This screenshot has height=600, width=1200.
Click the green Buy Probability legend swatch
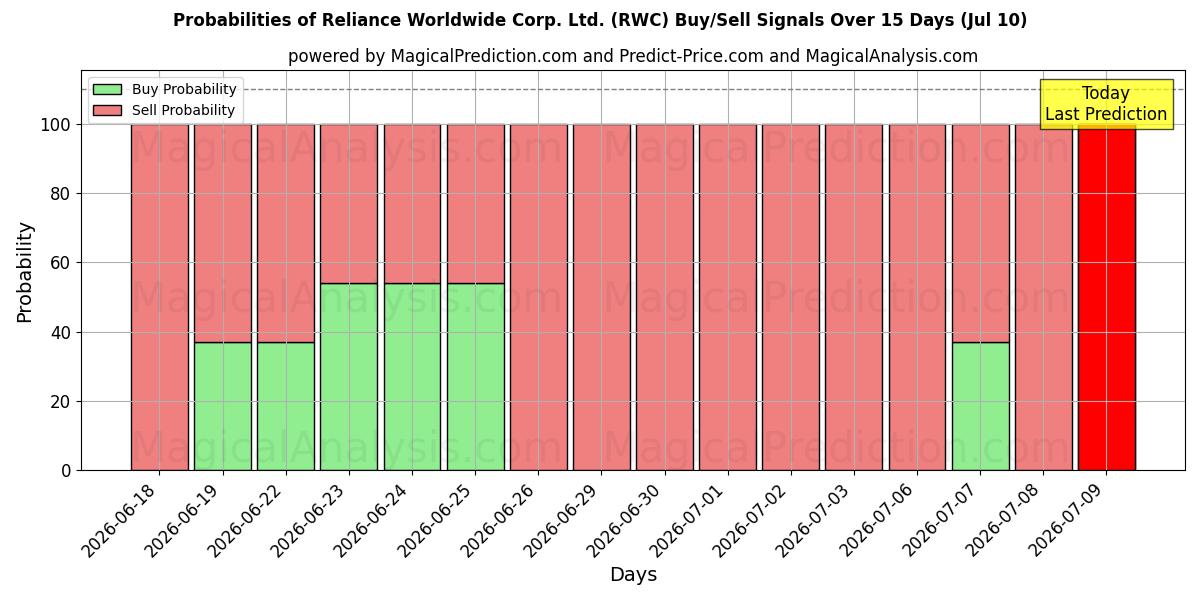pyautogui.click(x=107, y=89)
